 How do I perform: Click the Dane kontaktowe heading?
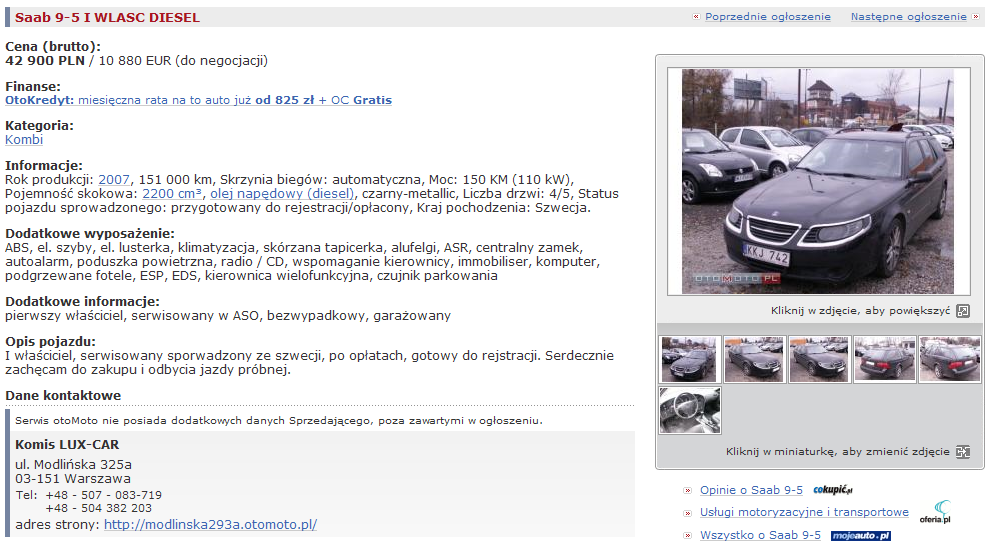[63, 396]
